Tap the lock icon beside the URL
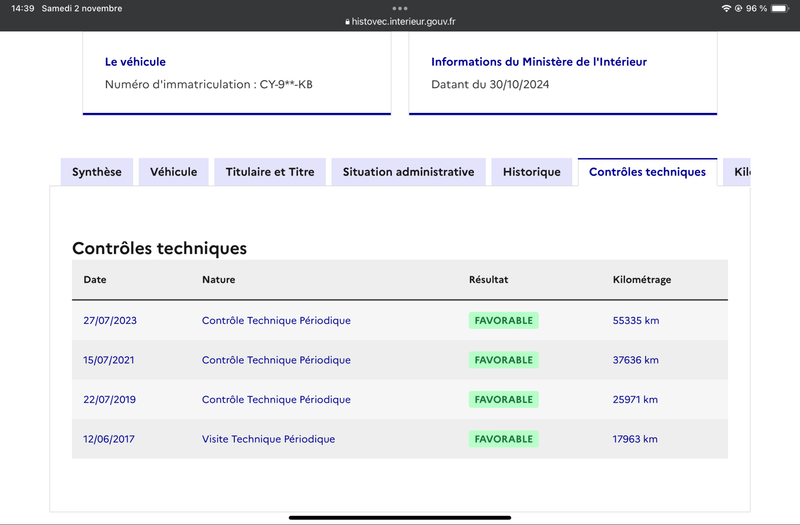Viewport: 800px width, 525px height. (347, 22)
